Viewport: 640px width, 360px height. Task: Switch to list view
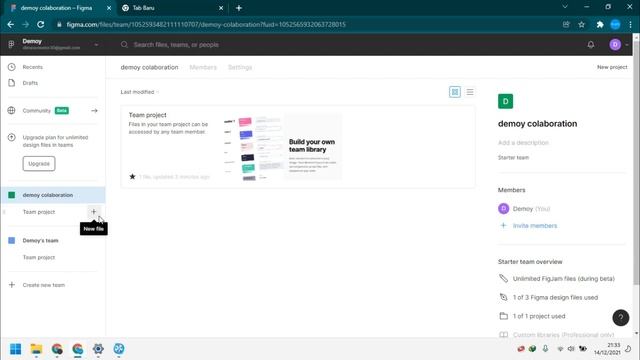(x=470, y=92)
